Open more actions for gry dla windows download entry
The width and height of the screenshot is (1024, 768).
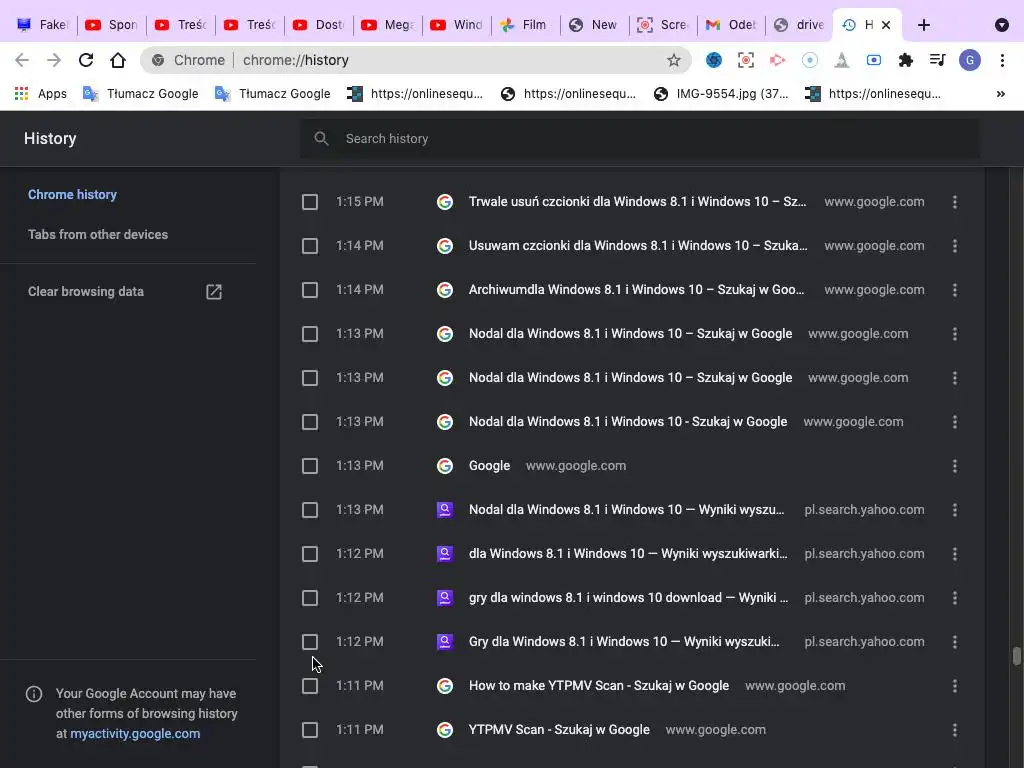tap(955, 598)
